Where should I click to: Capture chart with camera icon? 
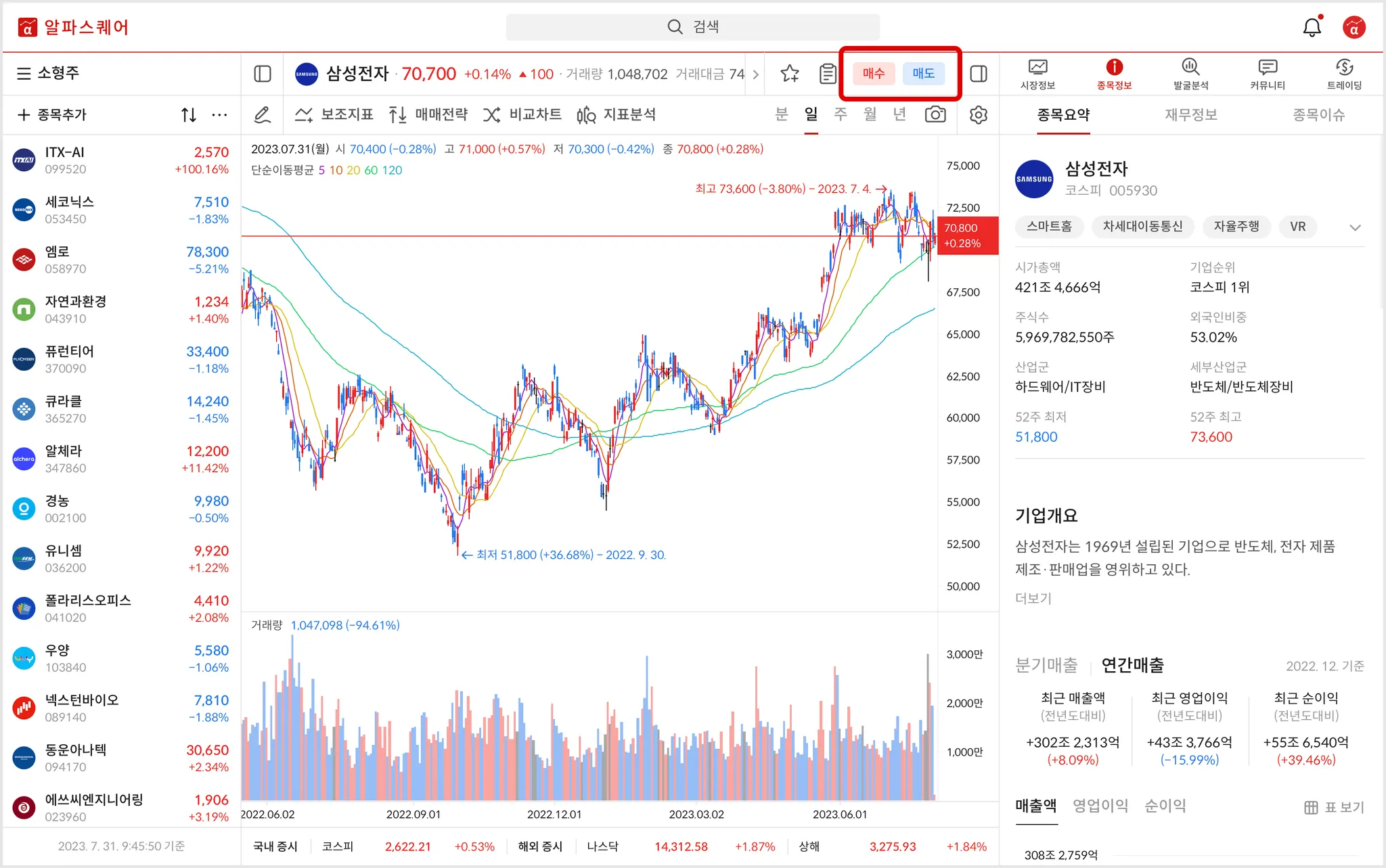(x=935, y=114)
